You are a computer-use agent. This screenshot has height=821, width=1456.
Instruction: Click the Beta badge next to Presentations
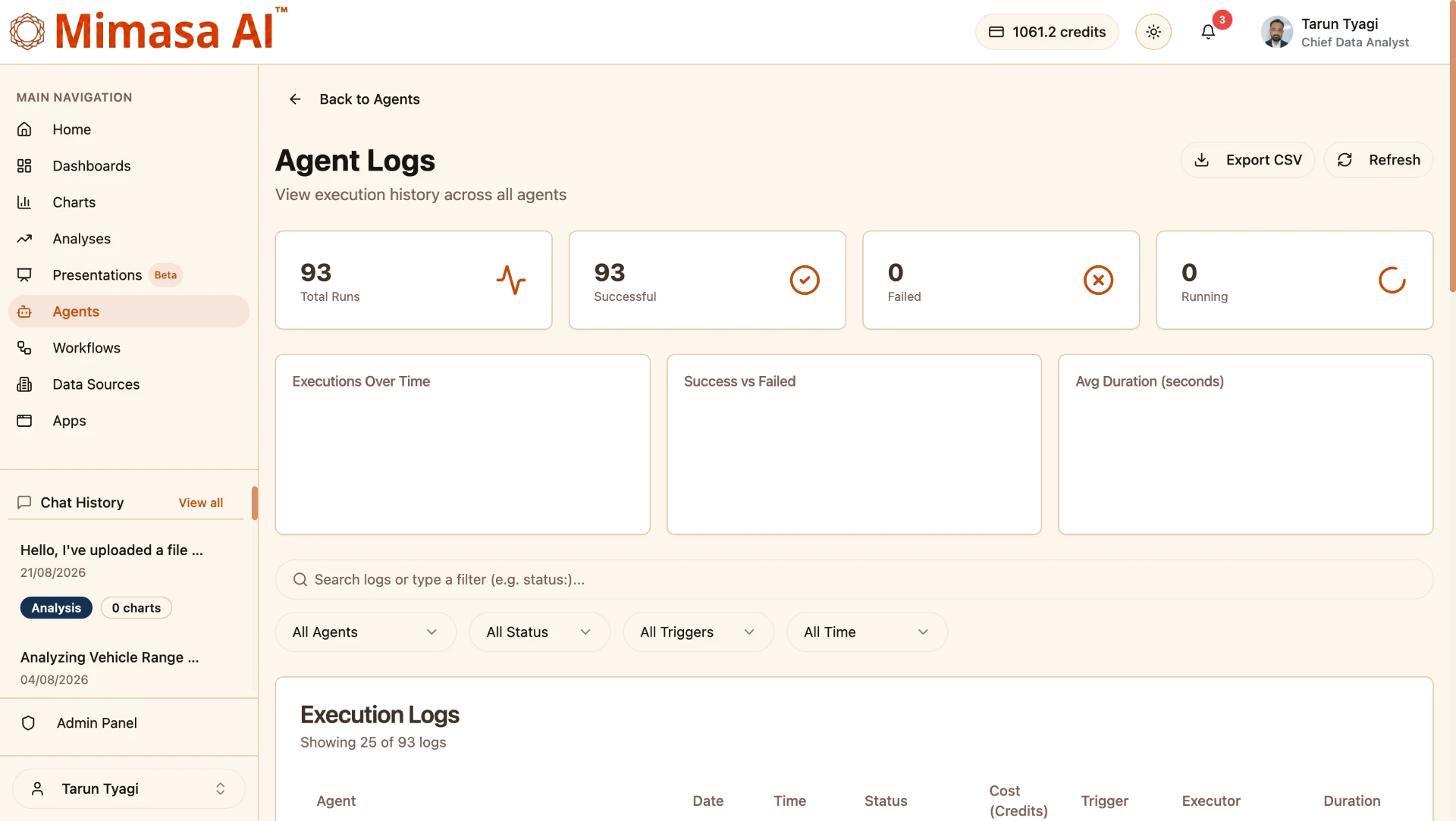165,275
